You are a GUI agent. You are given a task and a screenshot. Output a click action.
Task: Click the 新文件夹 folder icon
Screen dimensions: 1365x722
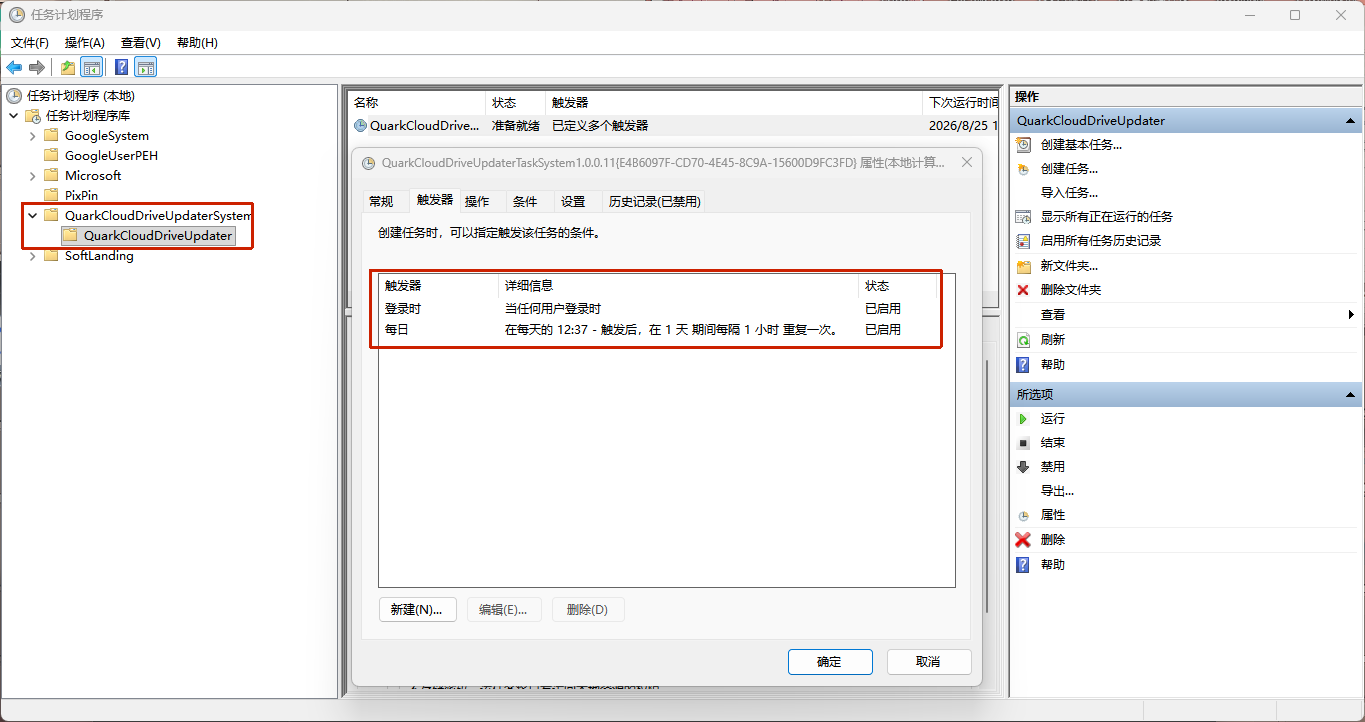1023,266
